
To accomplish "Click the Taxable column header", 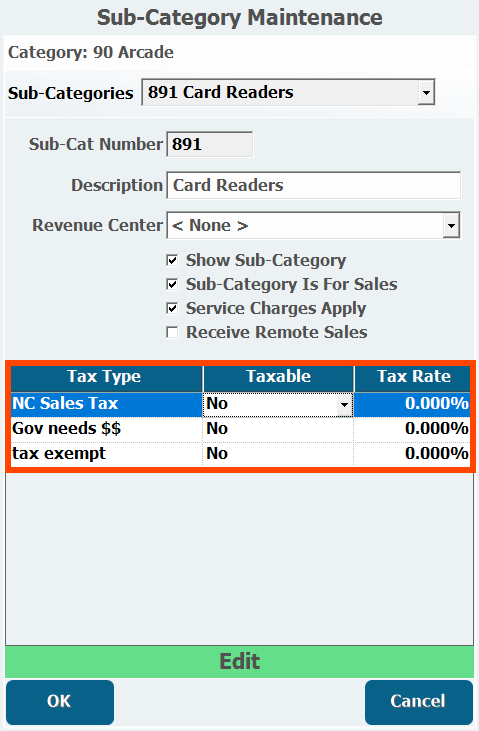I will pyautogui.click(x=278, y=377).
